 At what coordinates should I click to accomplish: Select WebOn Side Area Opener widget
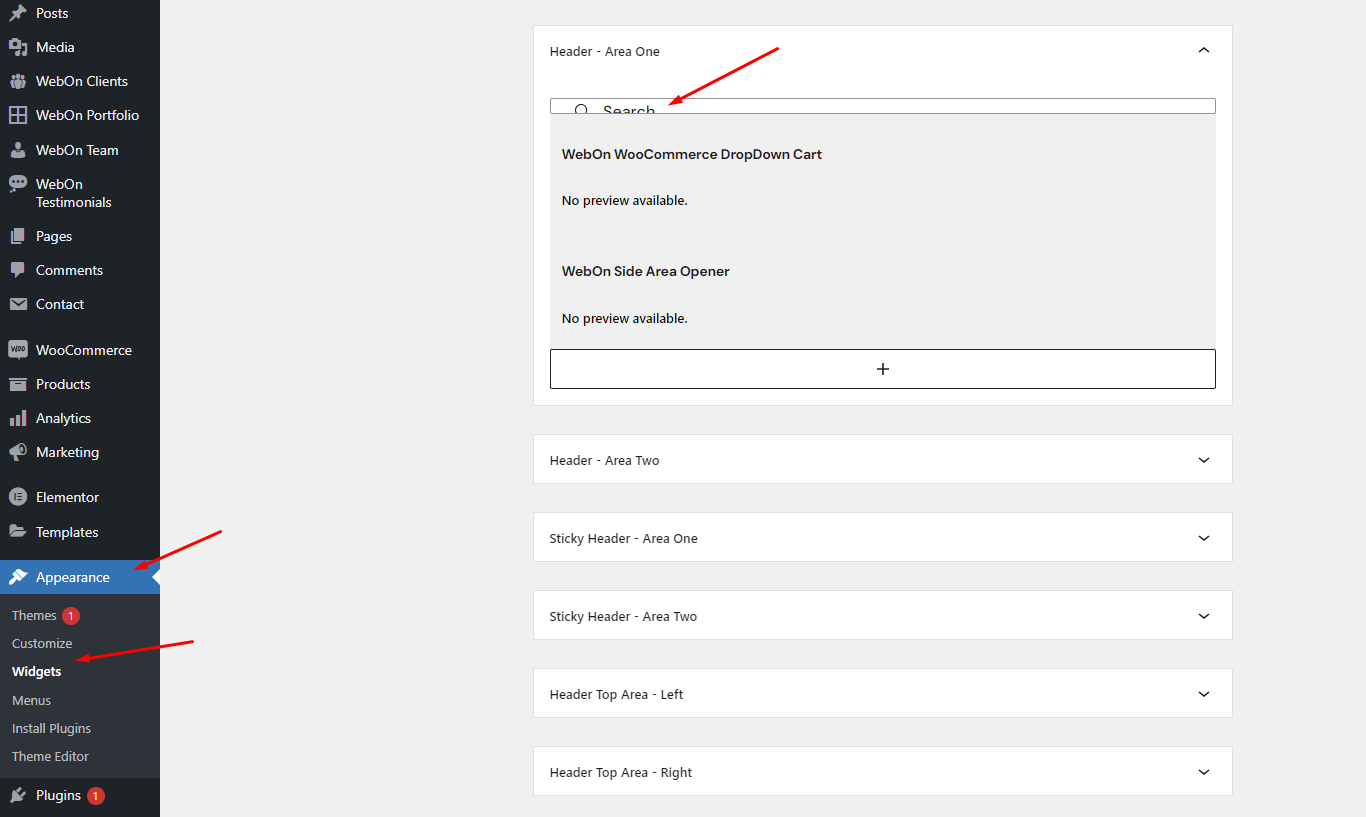click(646, 271)
